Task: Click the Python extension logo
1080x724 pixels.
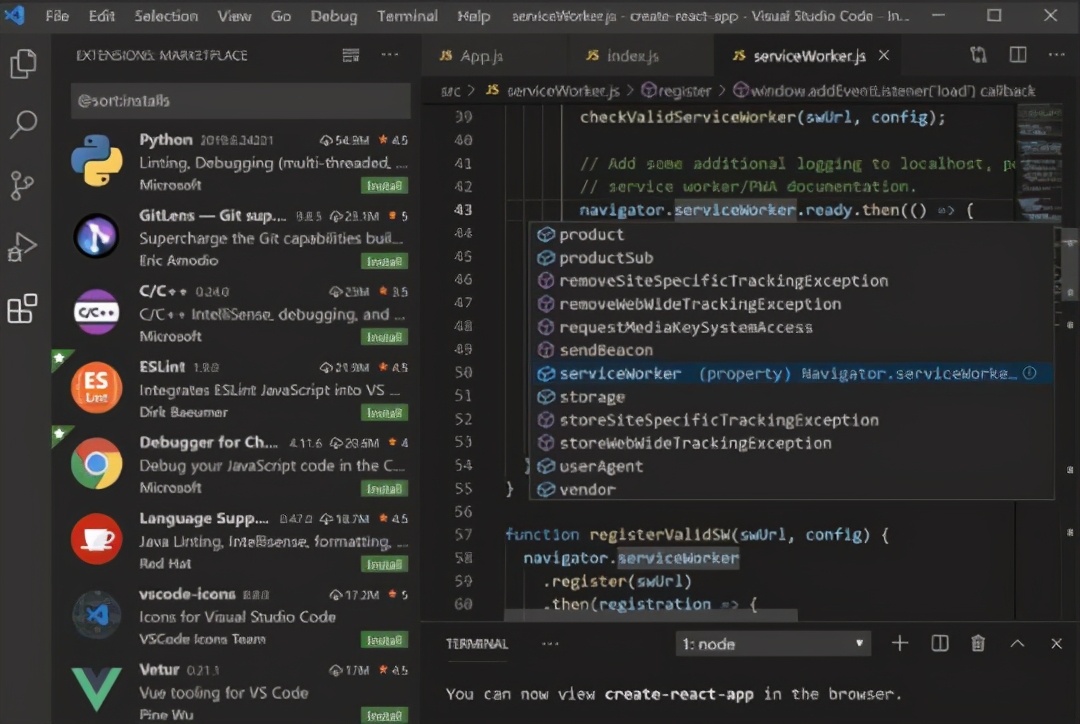Action: coord(96,161)
